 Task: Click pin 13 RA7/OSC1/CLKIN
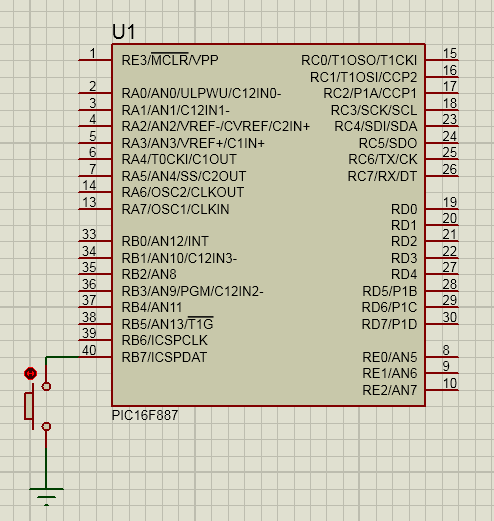coord(95,209)
